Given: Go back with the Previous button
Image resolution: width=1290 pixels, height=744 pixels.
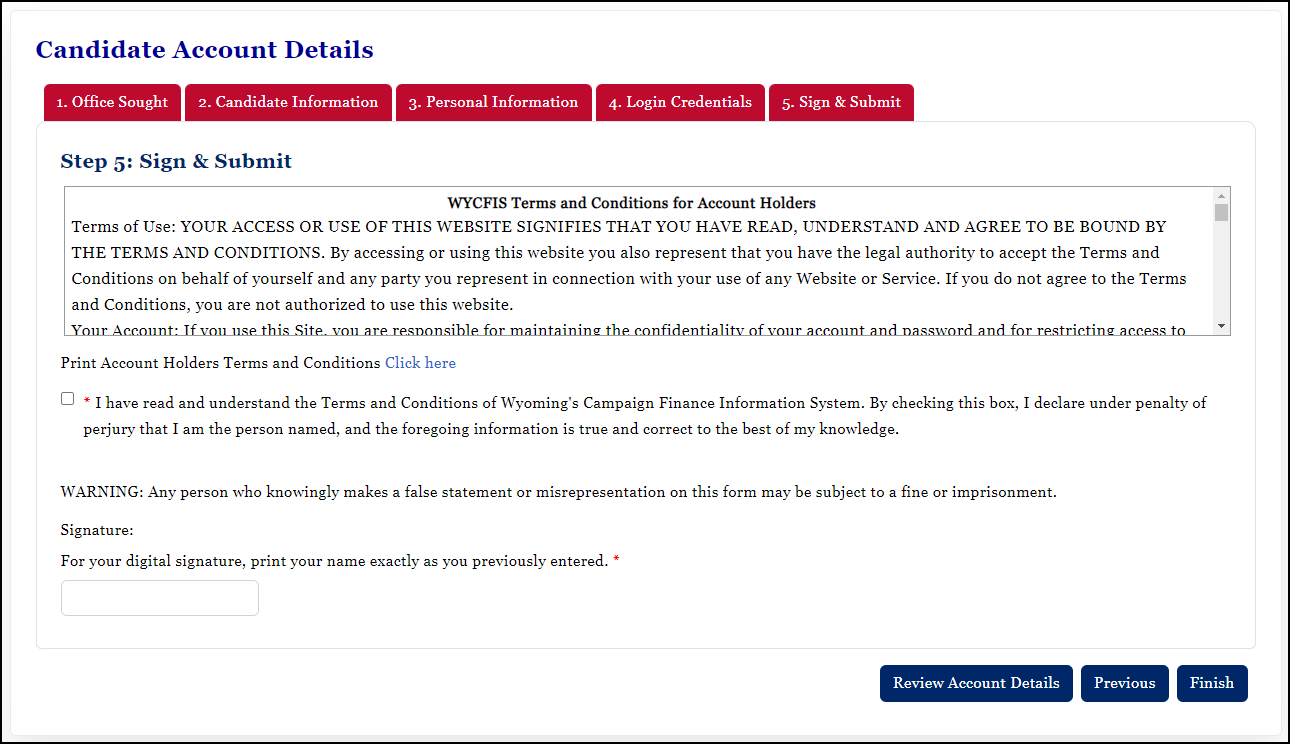Looking at the screenshot, I should coord(1124,683).
